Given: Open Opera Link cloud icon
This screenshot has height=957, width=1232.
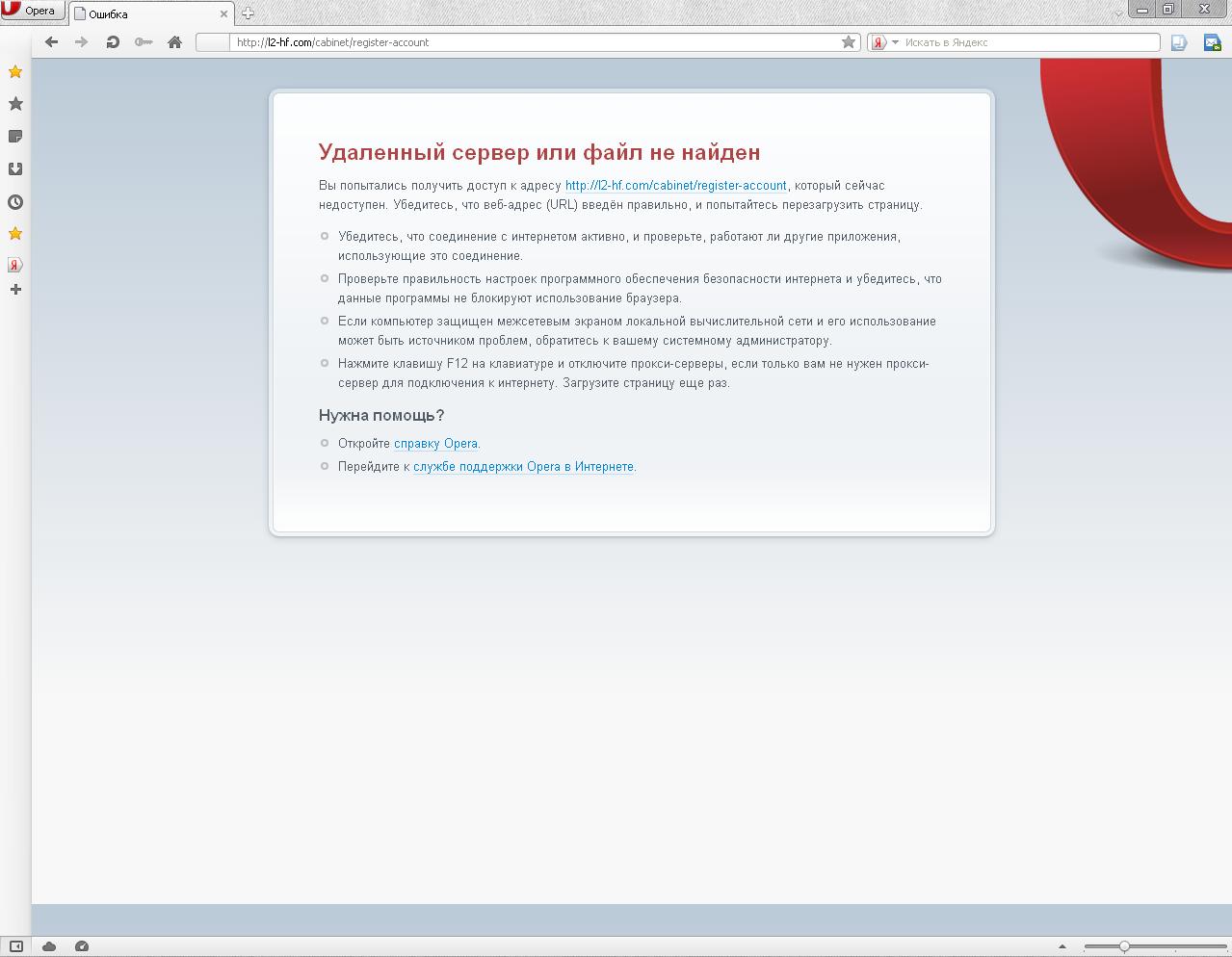Looking at the screenshot, I should [x=49, y=946].
